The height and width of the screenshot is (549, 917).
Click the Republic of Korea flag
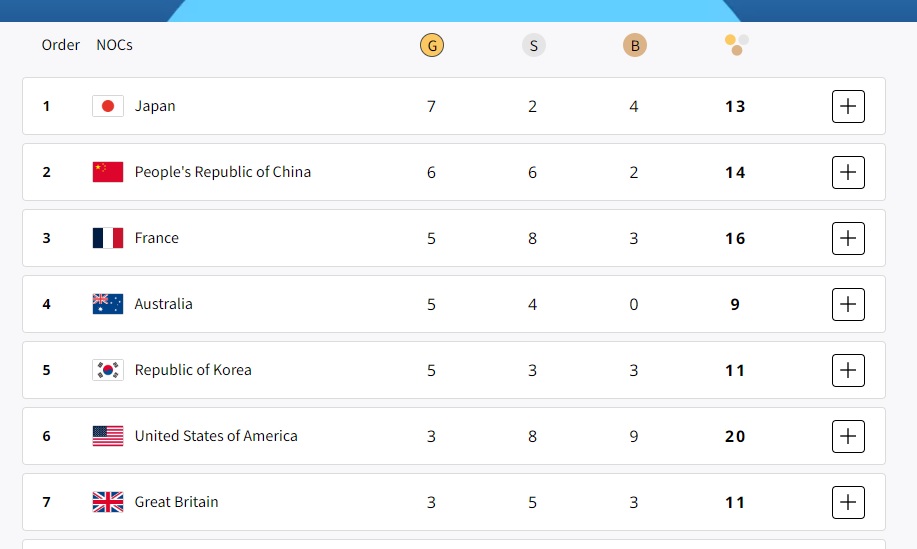tap(108, 370)
